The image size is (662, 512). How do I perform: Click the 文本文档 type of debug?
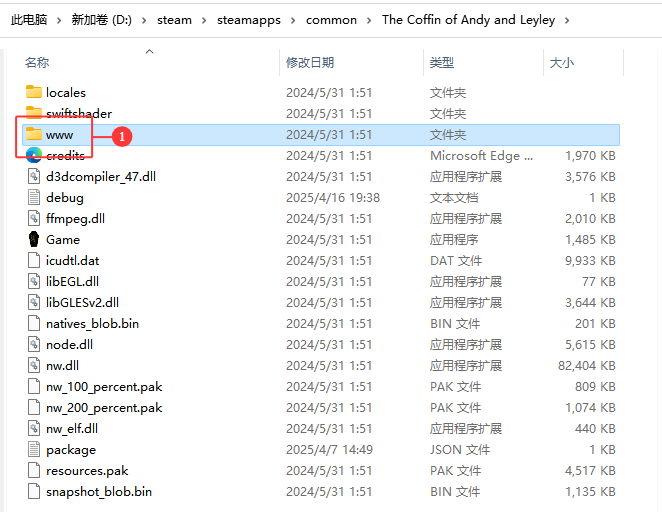(x=454, y=198)
